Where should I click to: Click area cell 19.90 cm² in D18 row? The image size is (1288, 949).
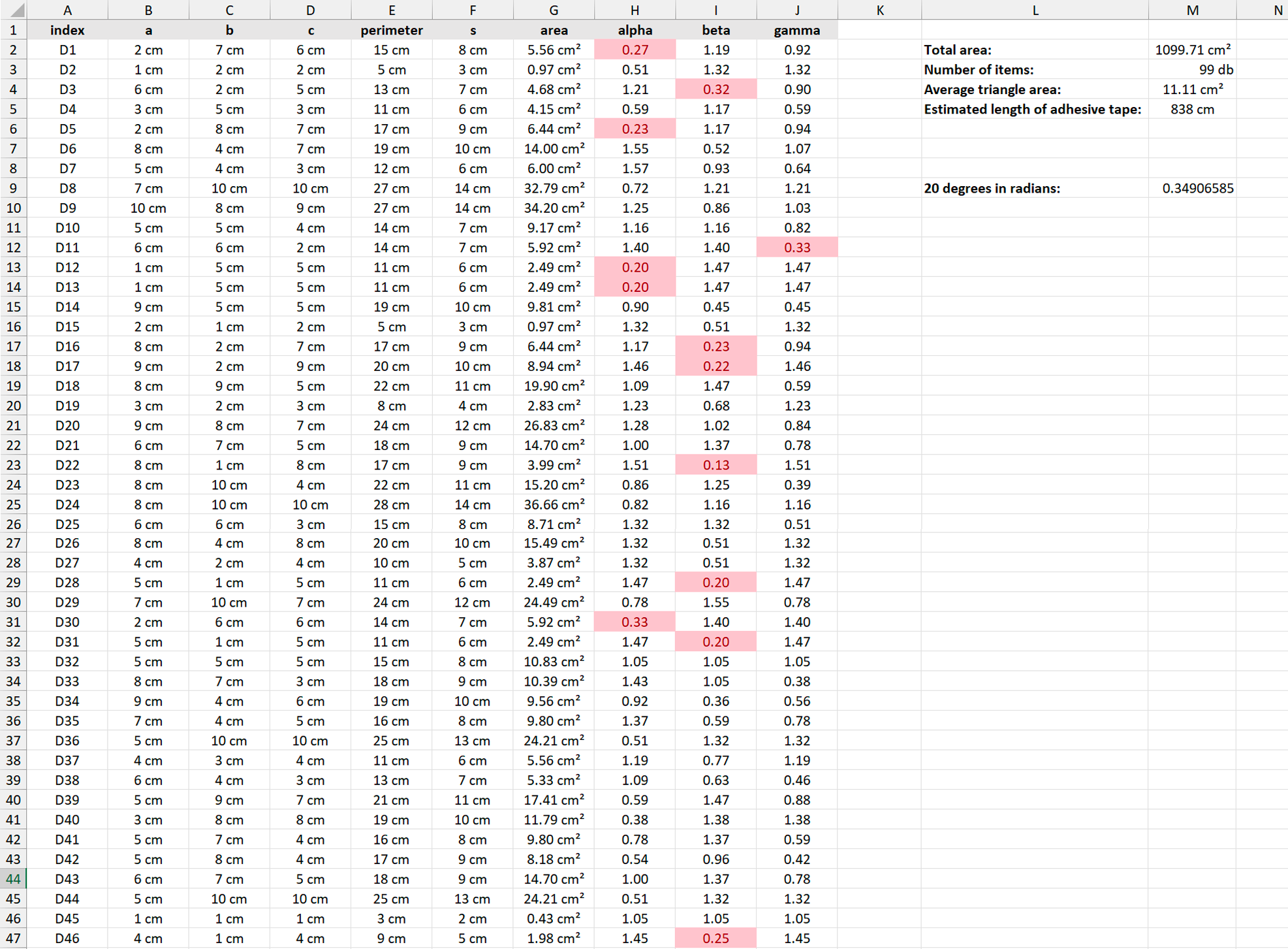tap(554, 386)
